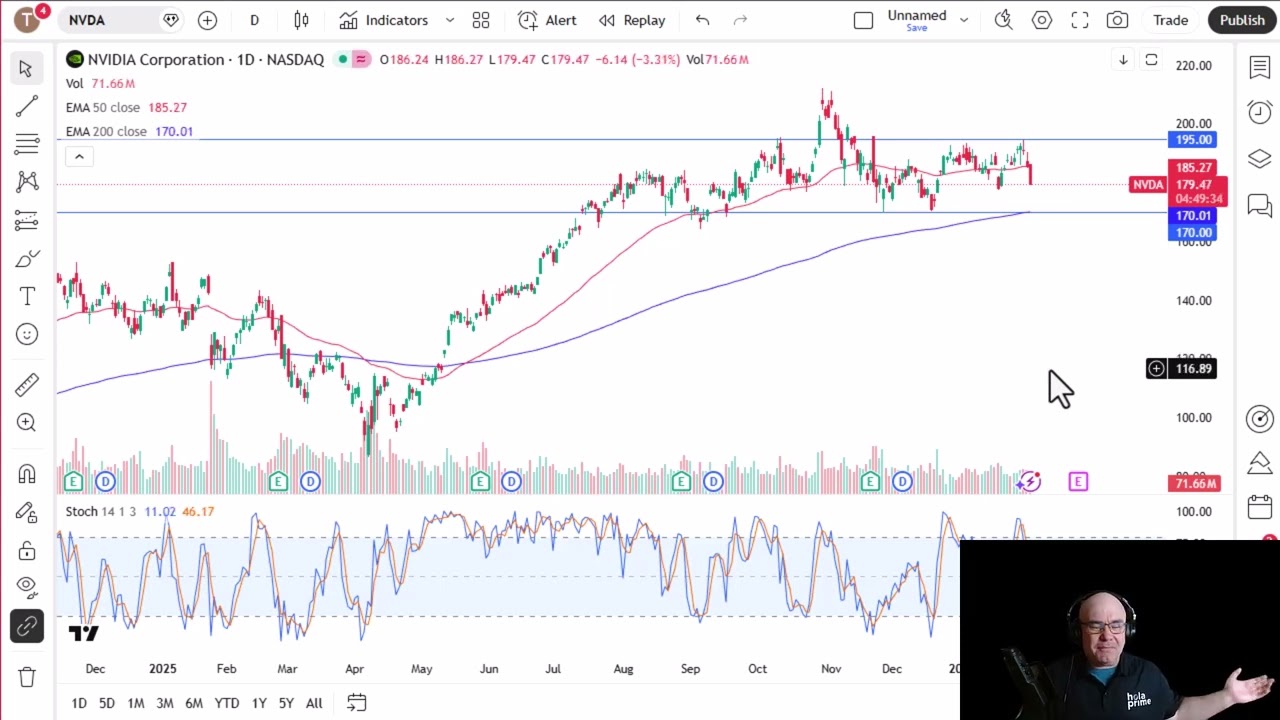Open the go to date calendar icon
The image size is (1280, 720).
pos(356,703)
